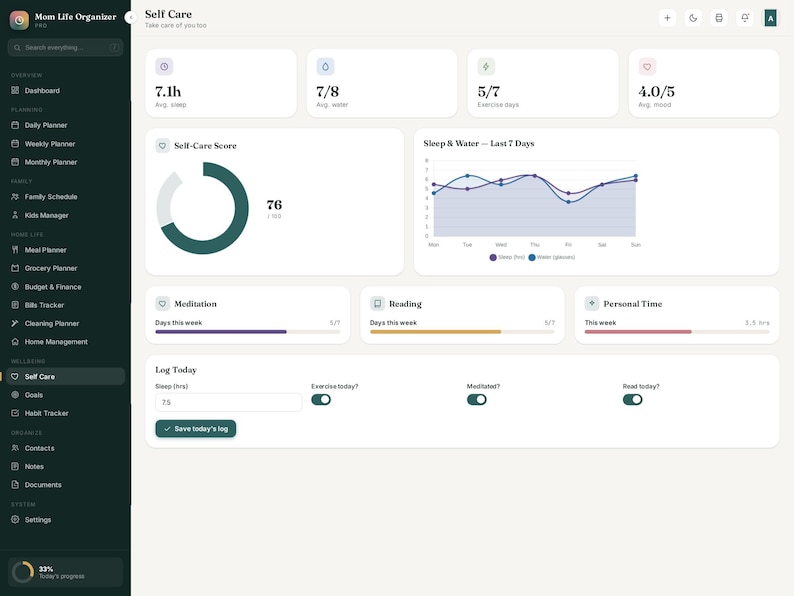Click the Notes icon in sidebar

[15, 466]
